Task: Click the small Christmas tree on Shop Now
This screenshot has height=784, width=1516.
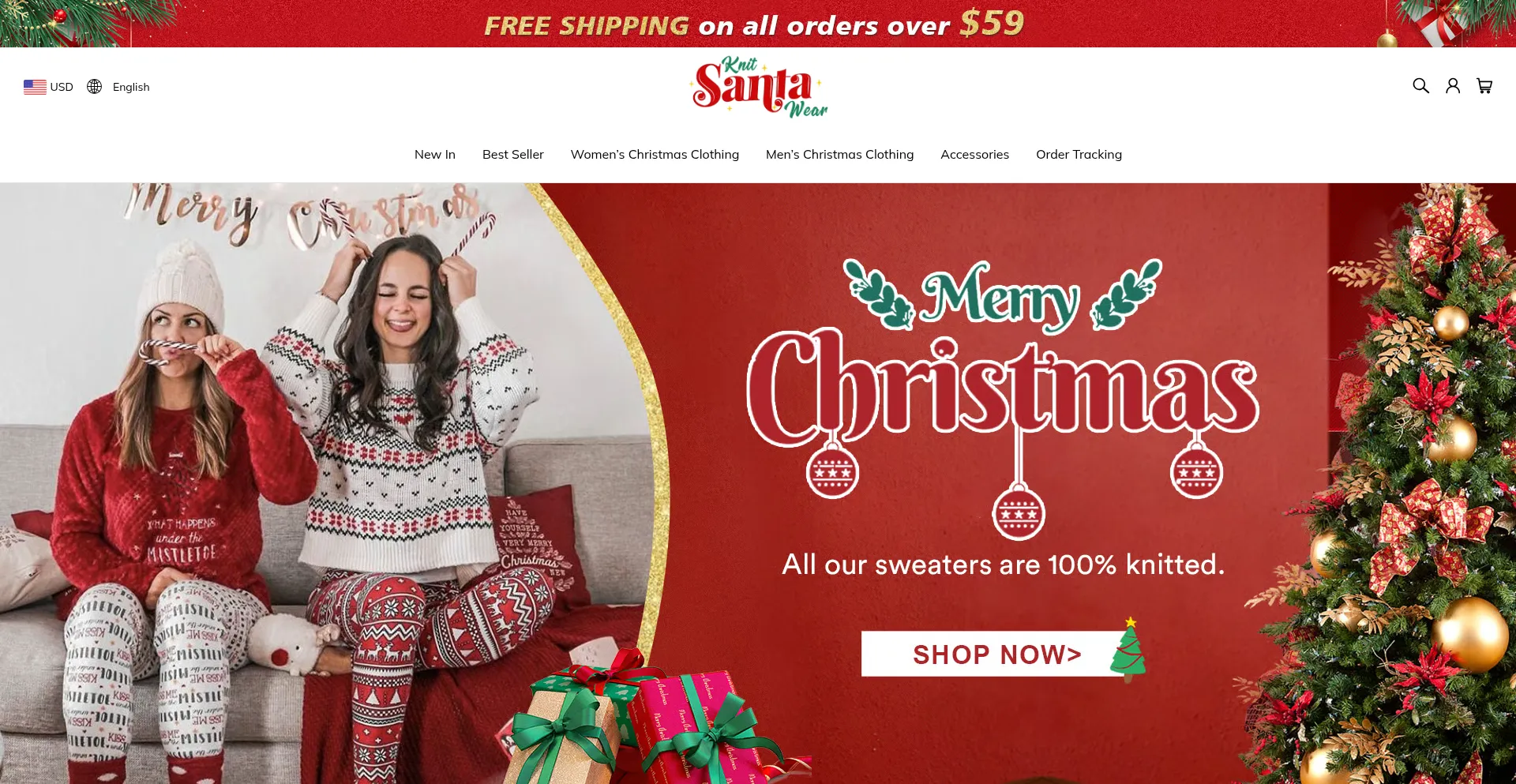Action: point(1128,649)
